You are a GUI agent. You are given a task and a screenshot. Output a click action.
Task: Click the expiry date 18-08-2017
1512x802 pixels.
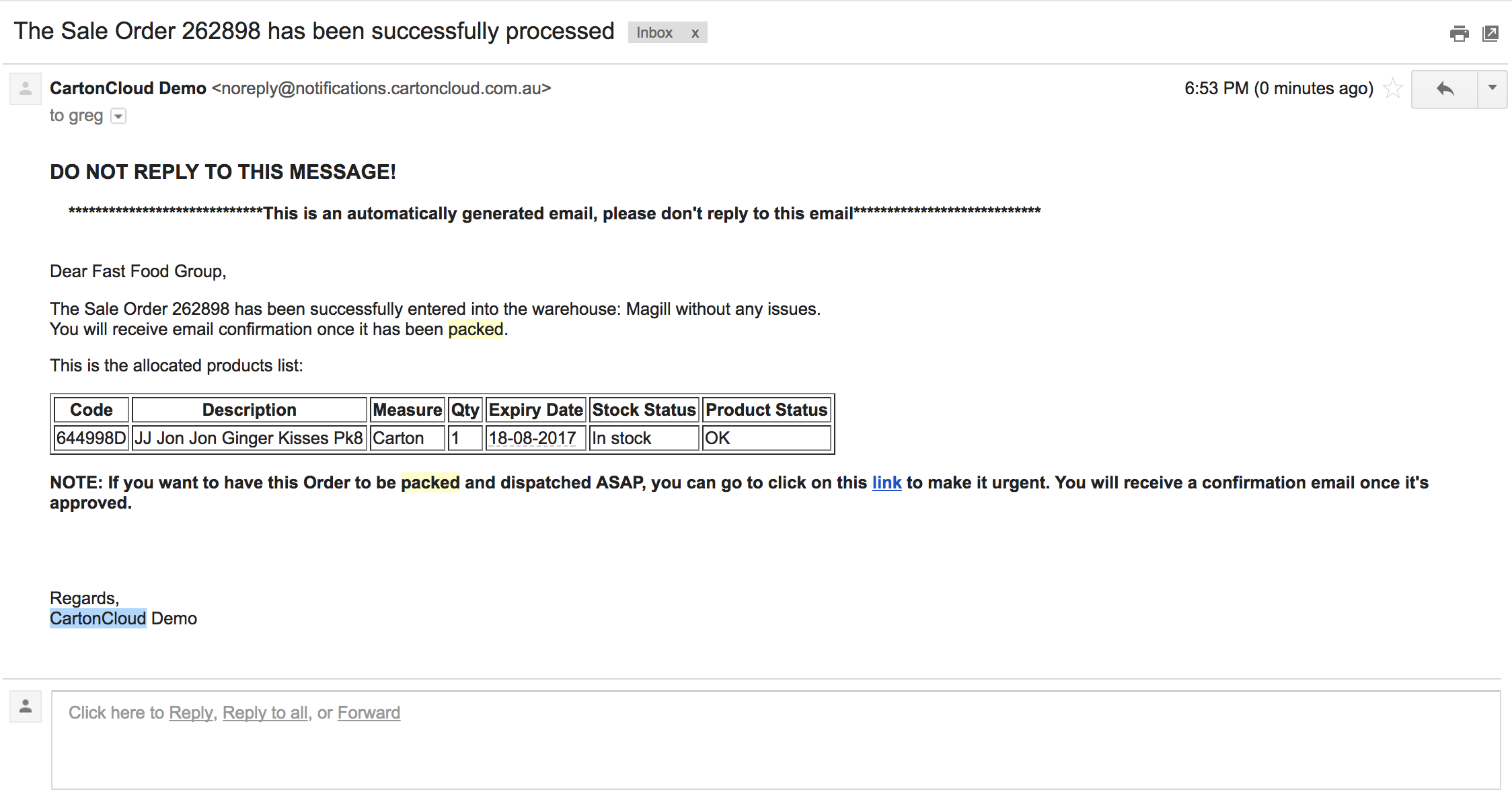click(532, 438)
